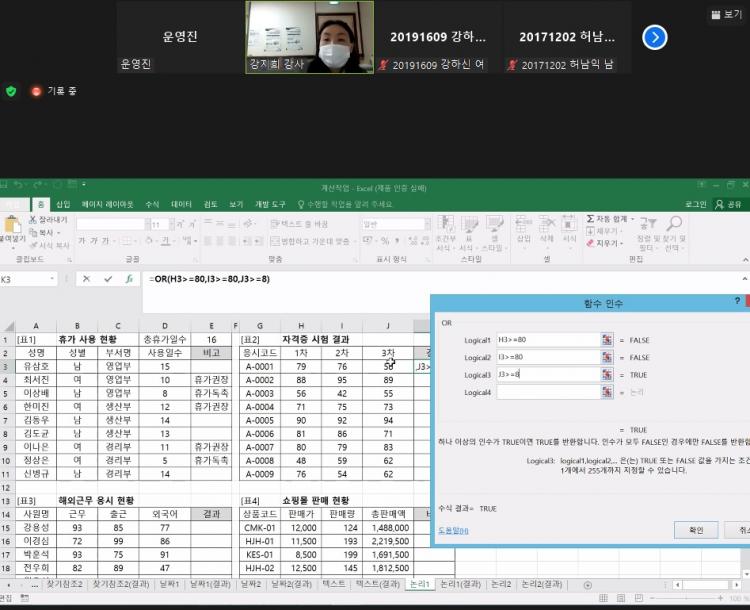Click the Logical4 range selector icon
Viewport: 750px width, 610px height.
pos(606,392)
